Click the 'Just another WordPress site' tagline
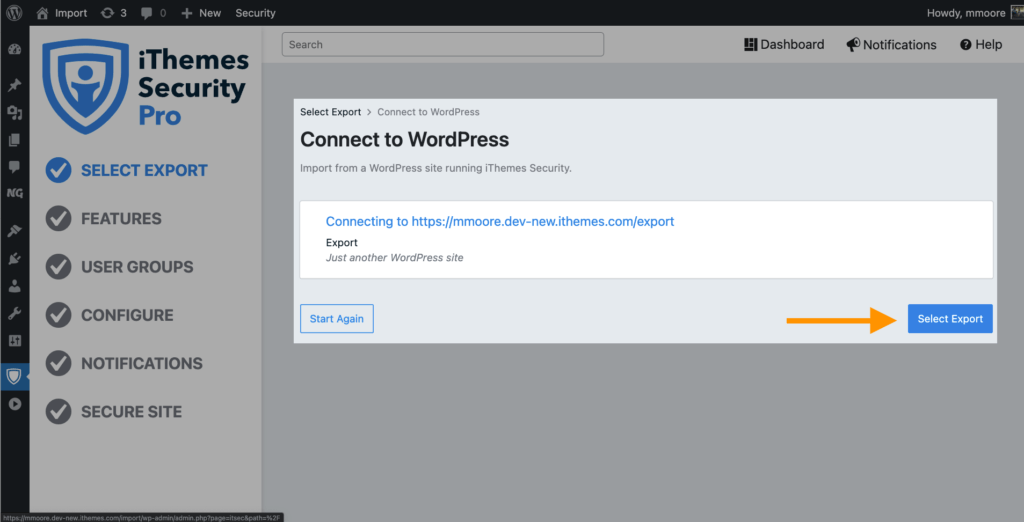Screen dimensions: 1024x522 (394, 257)
